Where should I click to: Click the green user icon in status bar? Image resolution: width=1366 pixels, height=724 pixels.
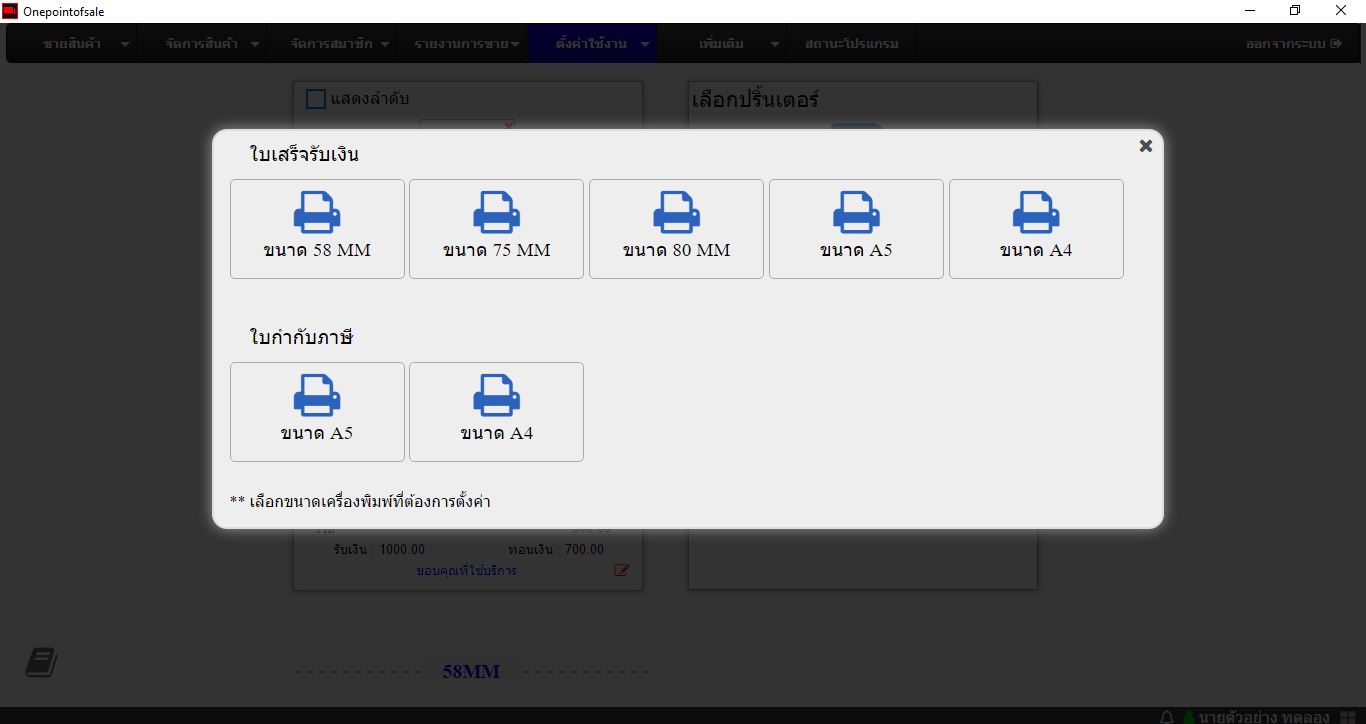coord(1189,716)
